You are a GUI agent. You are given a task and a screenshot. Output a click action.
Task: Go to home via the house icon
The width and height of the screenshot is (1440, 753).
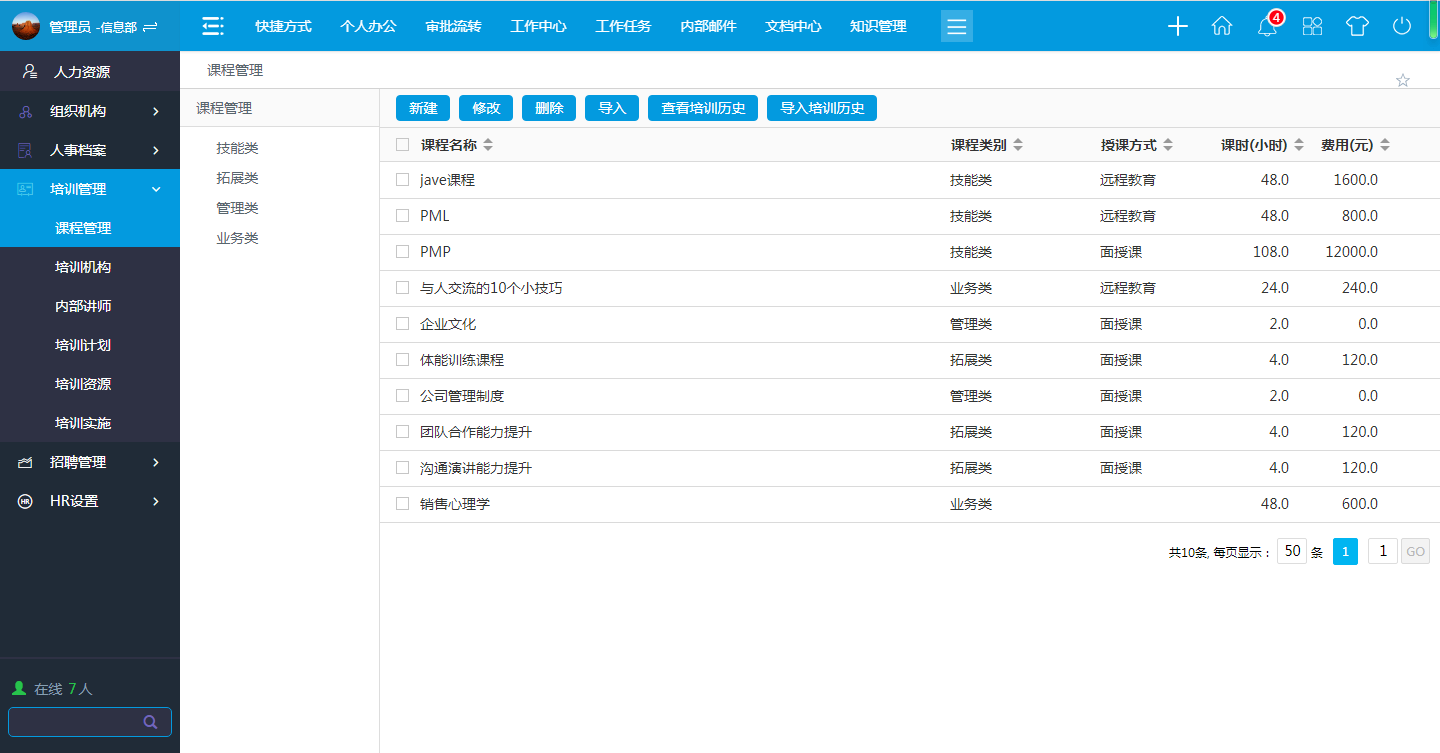pyautogui.click(x=1222, y=27)
